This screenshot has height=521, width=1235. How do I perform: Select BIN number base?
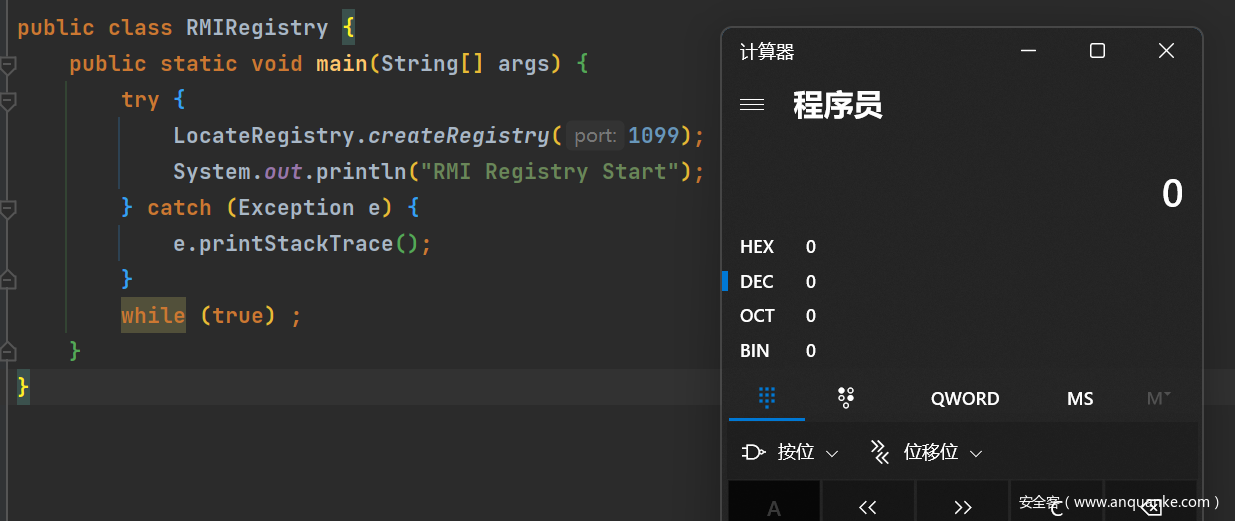pyautogui.click(x=756, y=351)
